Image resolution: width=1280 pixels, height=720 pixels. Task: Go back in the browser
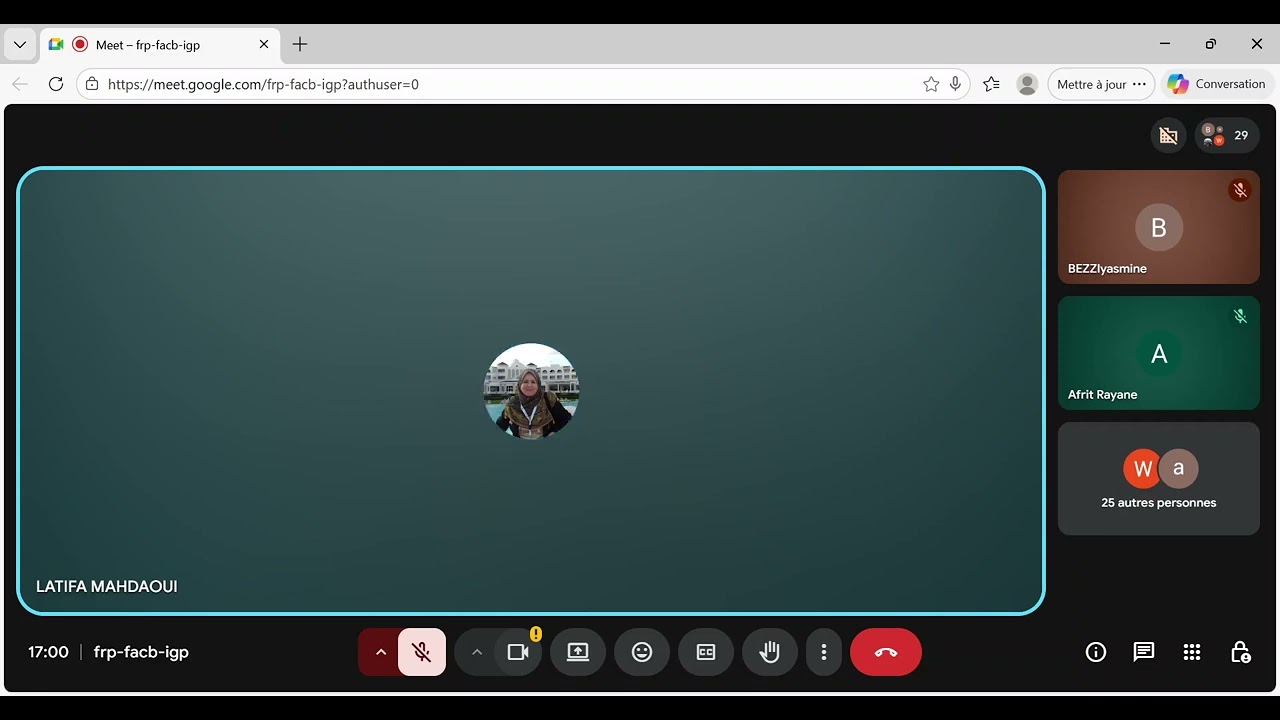[x=20, y=84]
